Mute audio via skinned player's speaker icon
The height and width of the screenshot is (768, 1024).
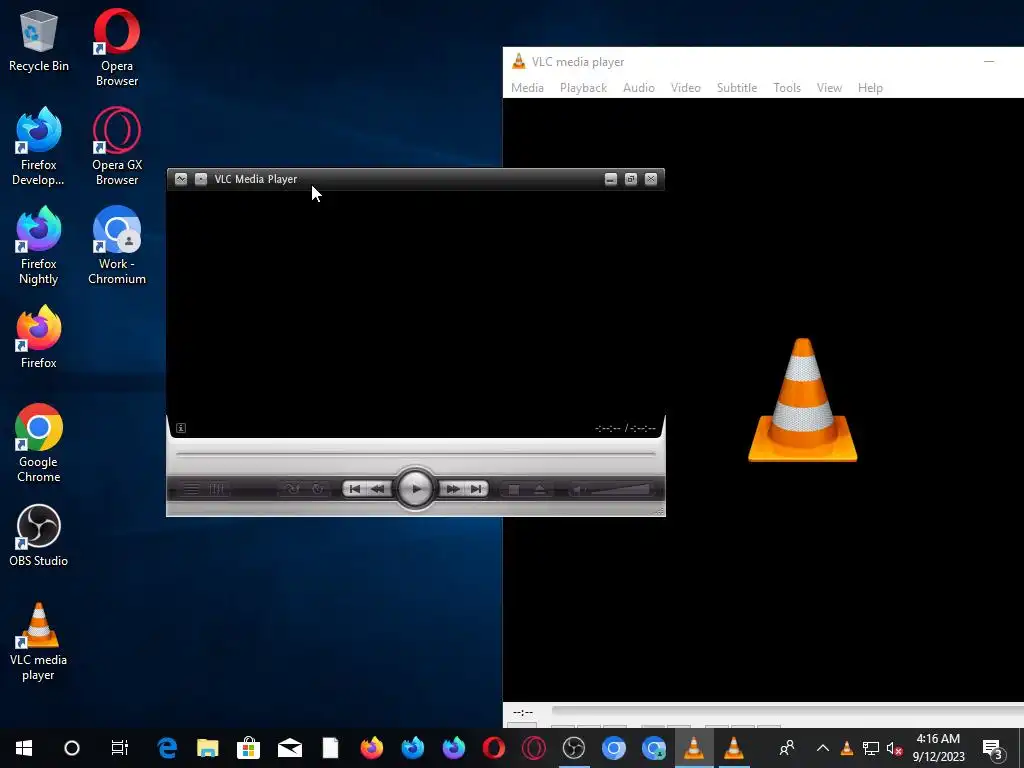click(x=577, y=489)
